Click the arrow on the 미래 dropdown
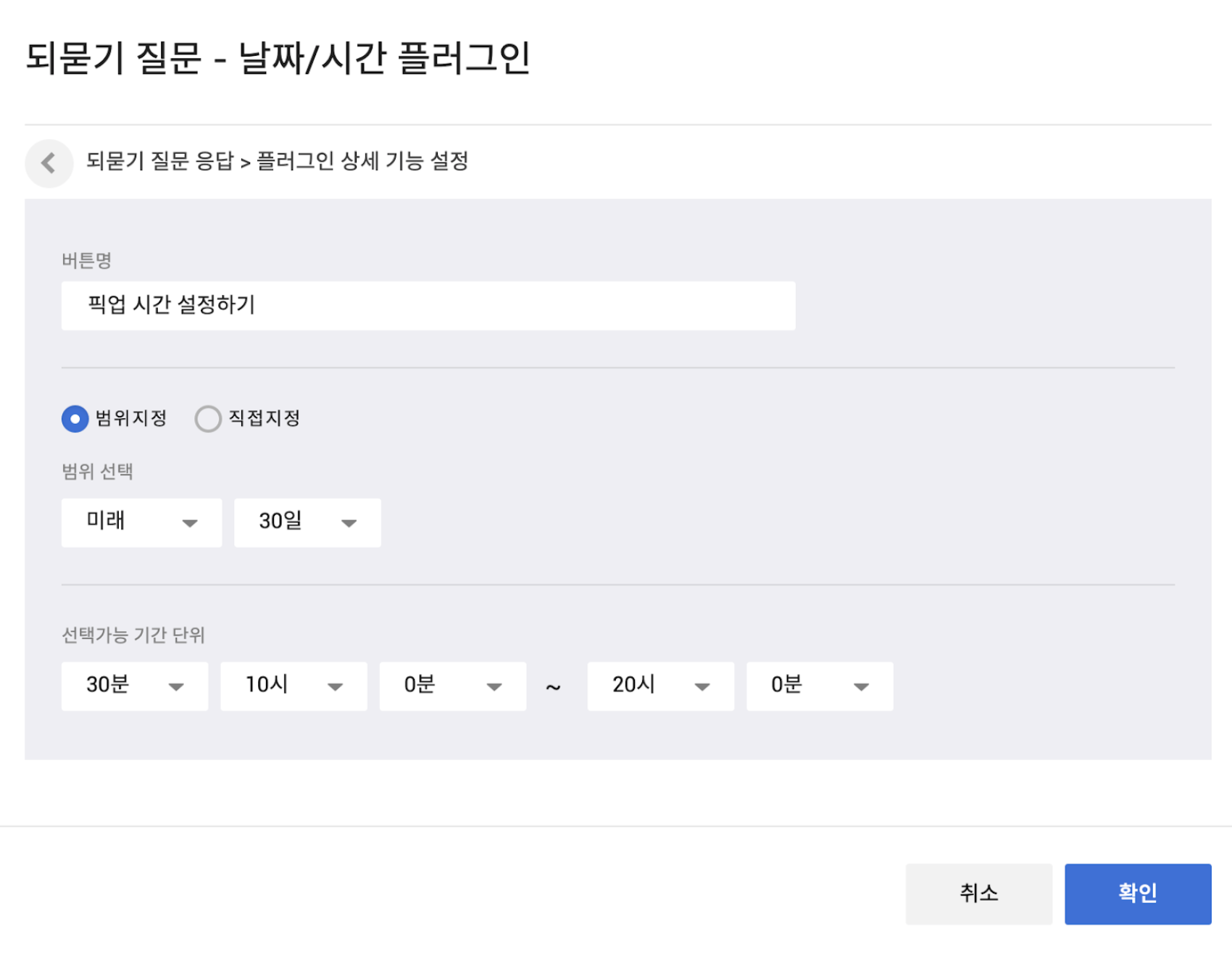The width and height of the screenshot is (1232, 958). tap(190, 523)
